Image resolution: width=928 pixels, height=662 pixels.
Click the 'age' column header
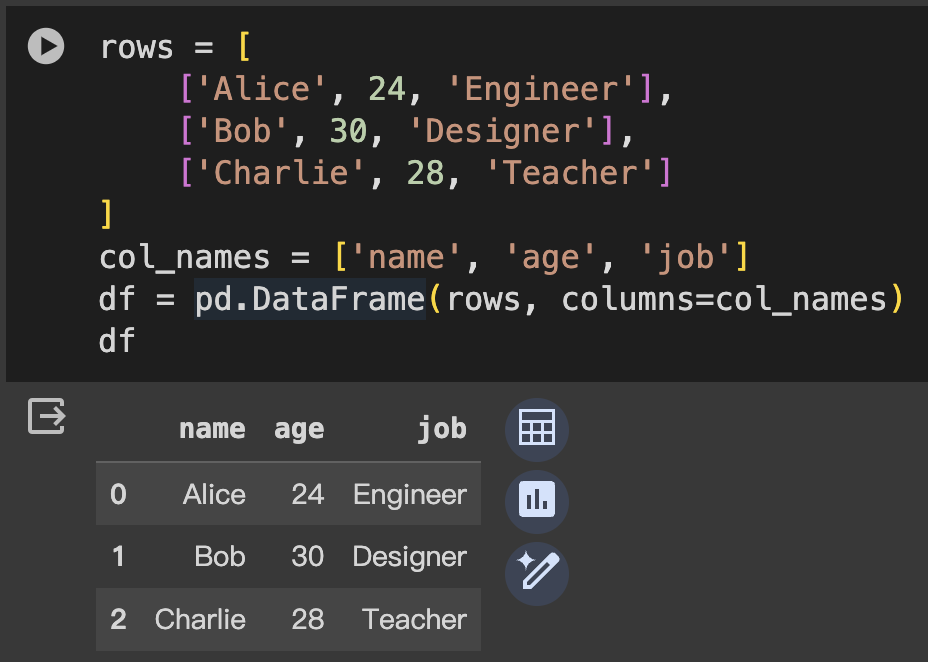(x=299, y=429)
